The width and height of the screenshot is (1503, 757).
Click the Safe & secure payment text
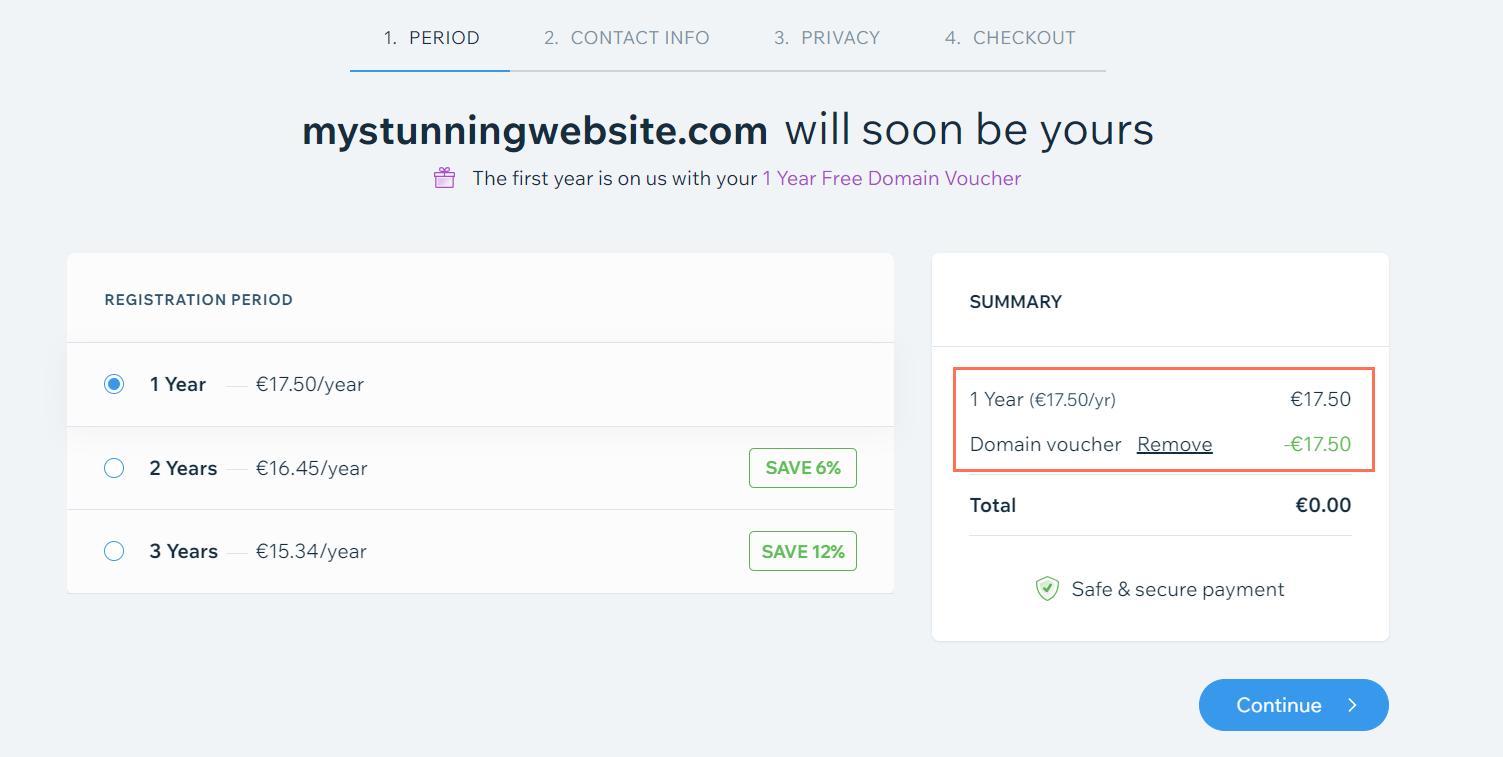point(1177,589)
